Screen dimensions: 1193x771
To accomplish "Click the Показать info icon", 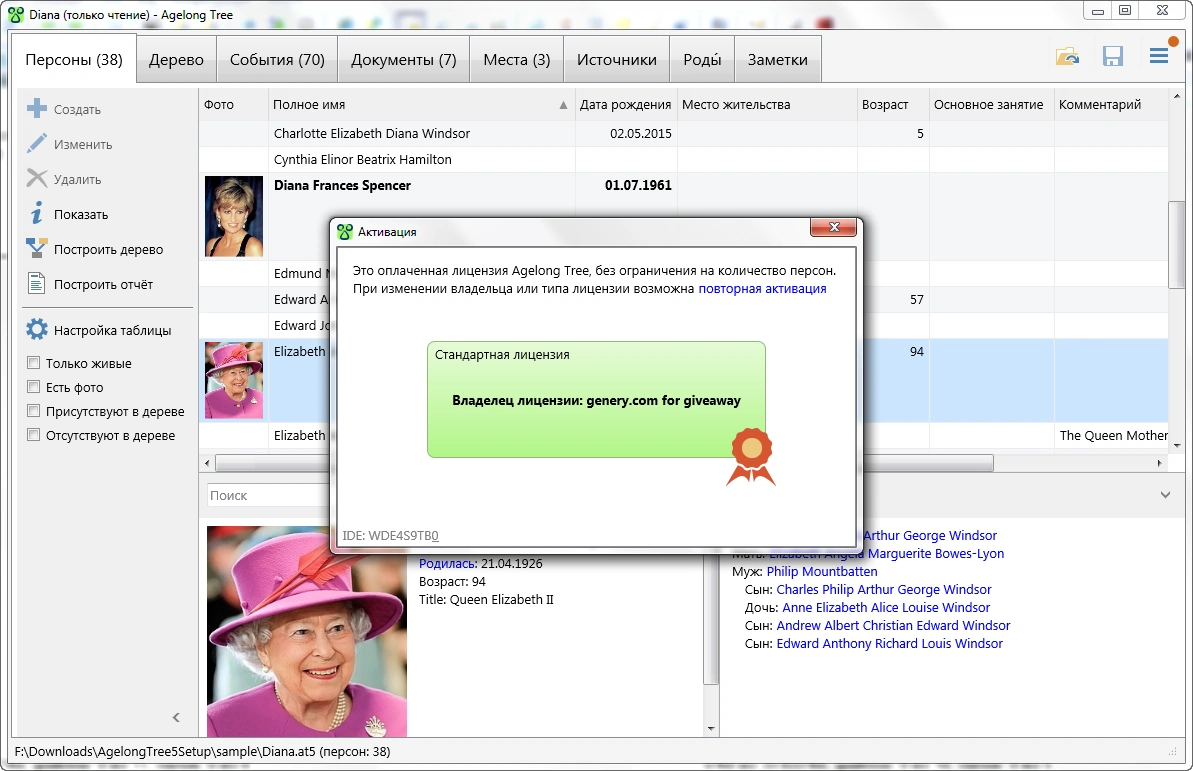I will point(37,214).
